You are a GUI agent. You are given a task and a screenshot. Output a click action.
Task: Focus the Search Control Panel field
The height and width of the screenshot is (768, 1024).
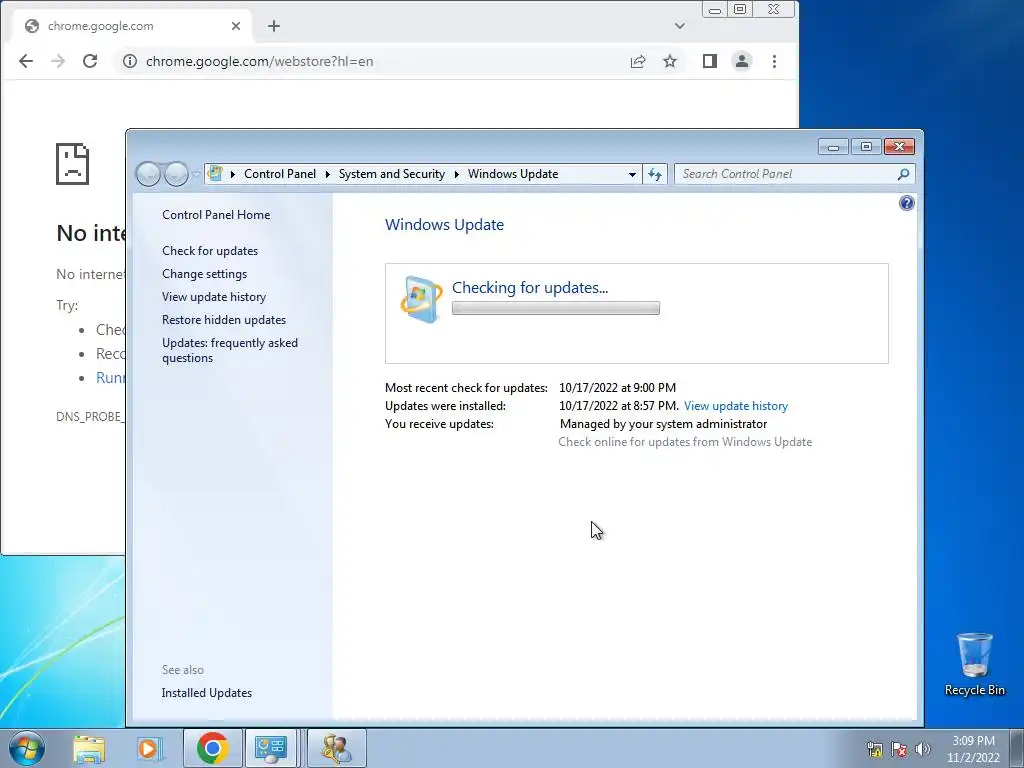[x=795, y=174]
